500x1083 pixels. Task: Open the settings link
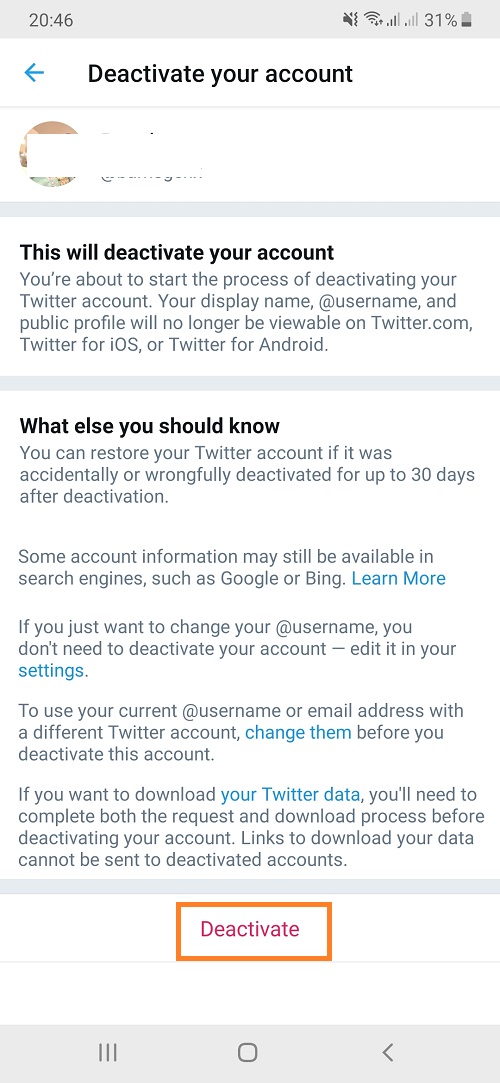coord(51,670)
